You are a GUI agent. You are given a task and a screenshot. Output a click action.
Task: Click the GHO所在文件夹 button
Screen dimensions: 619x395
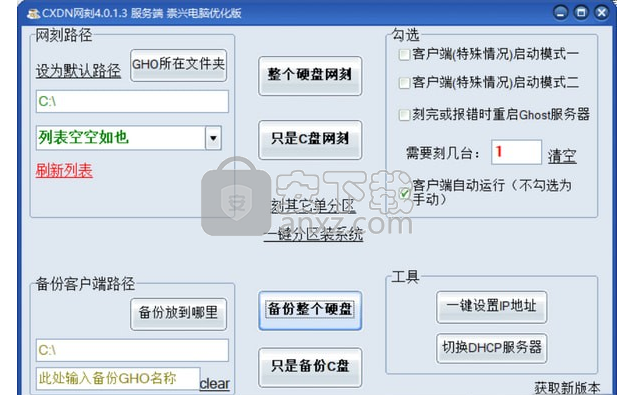click(x=178, y=66)
